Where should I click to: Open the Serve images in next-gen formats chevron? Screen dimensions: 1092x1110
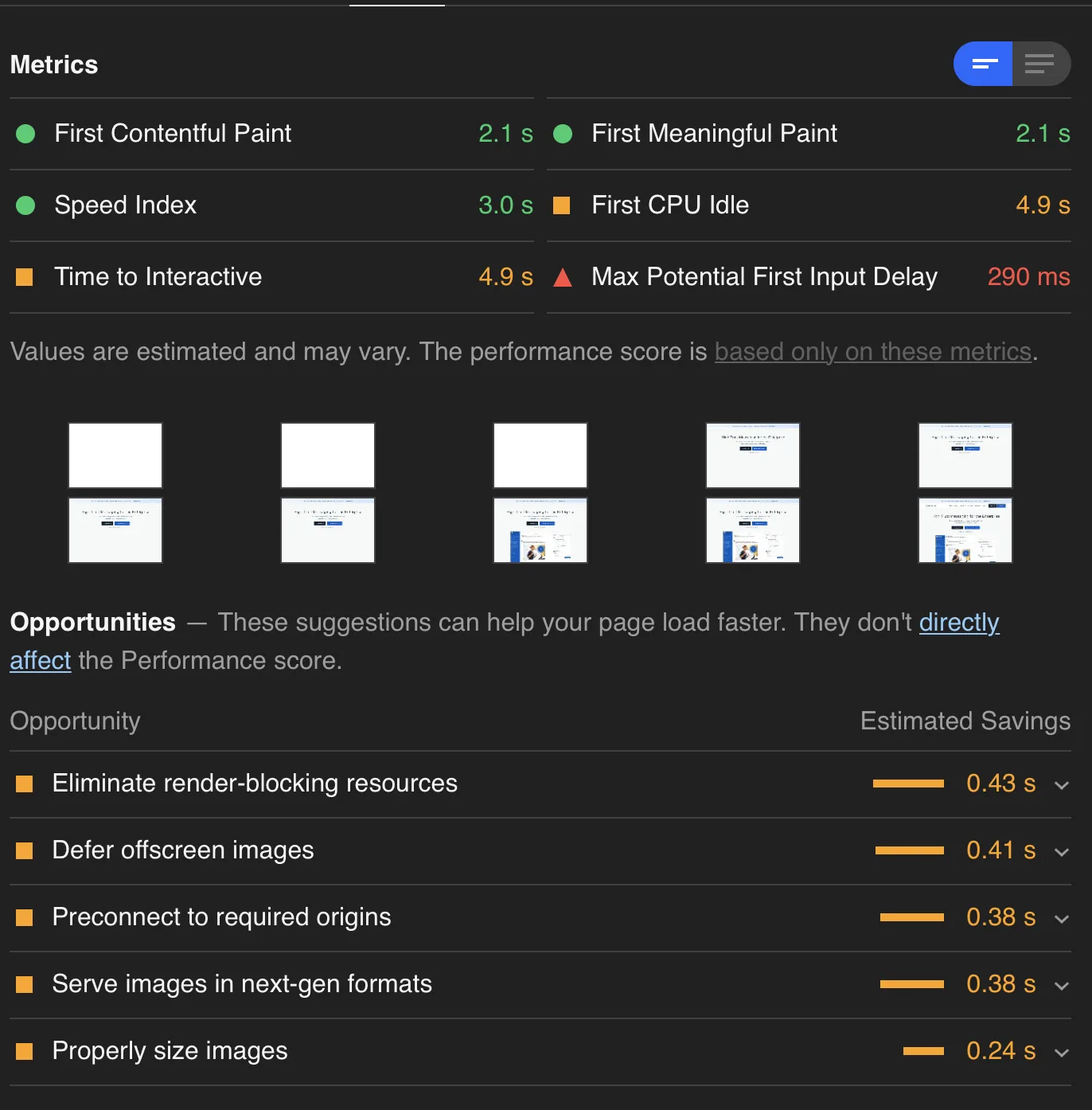click(1061, 986)
